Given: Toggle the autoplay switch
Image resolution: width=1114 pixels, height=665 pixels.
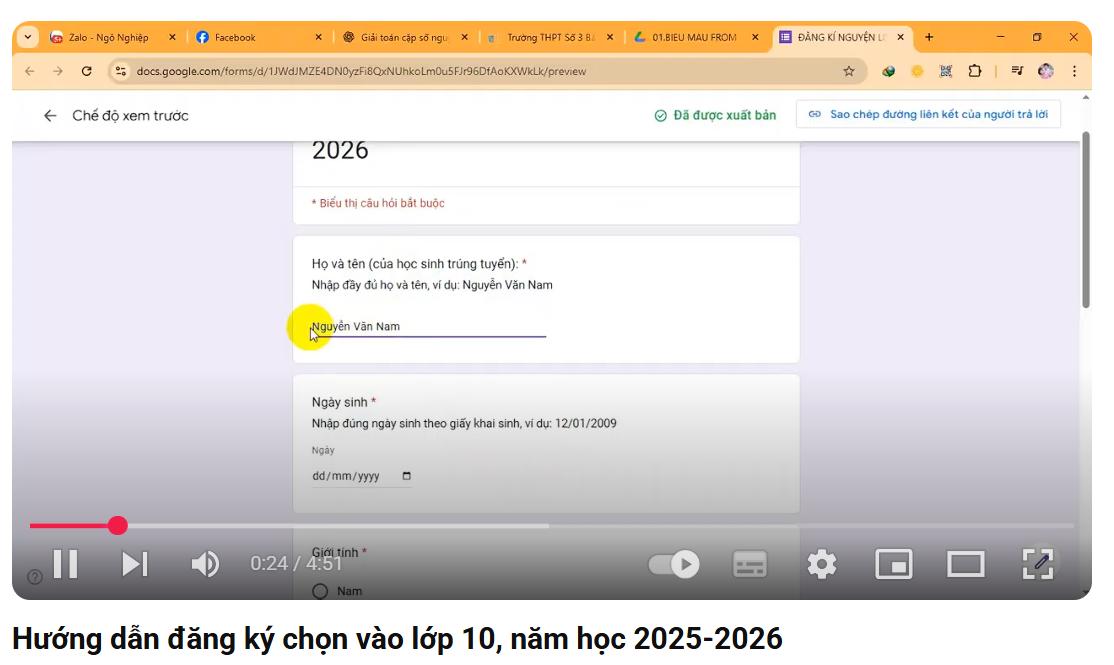Looking at the screenshot, I should tap(674, 564).
